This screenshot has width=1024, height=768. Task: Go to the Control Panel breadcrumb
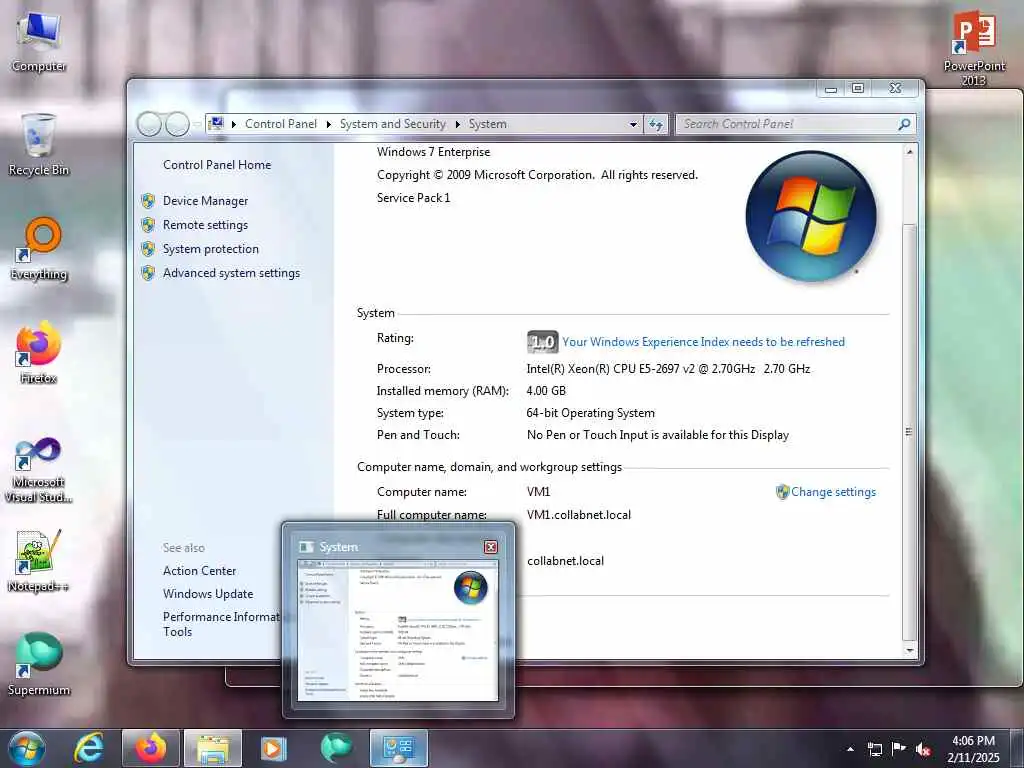[x=281, y=124]
